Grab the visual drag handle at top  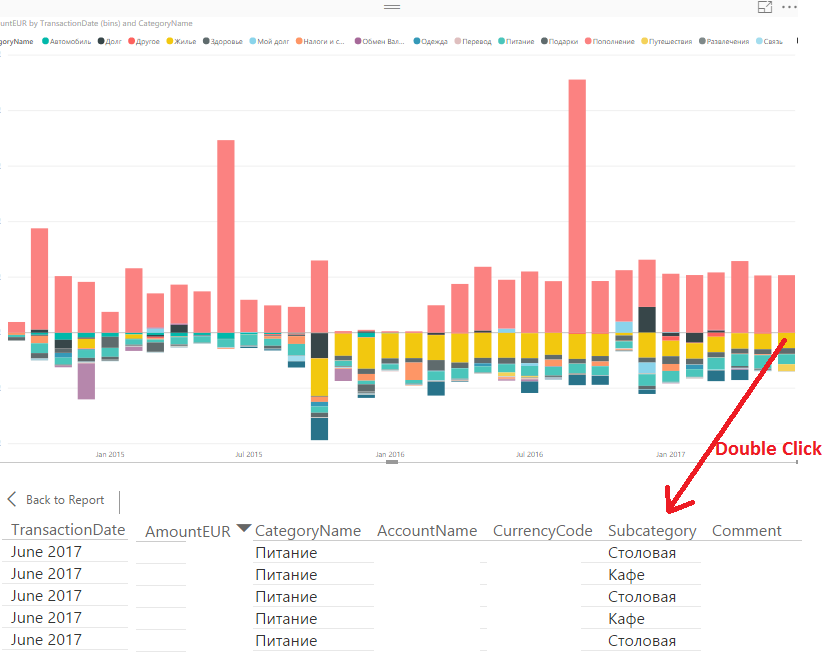[x=392, y=7]
